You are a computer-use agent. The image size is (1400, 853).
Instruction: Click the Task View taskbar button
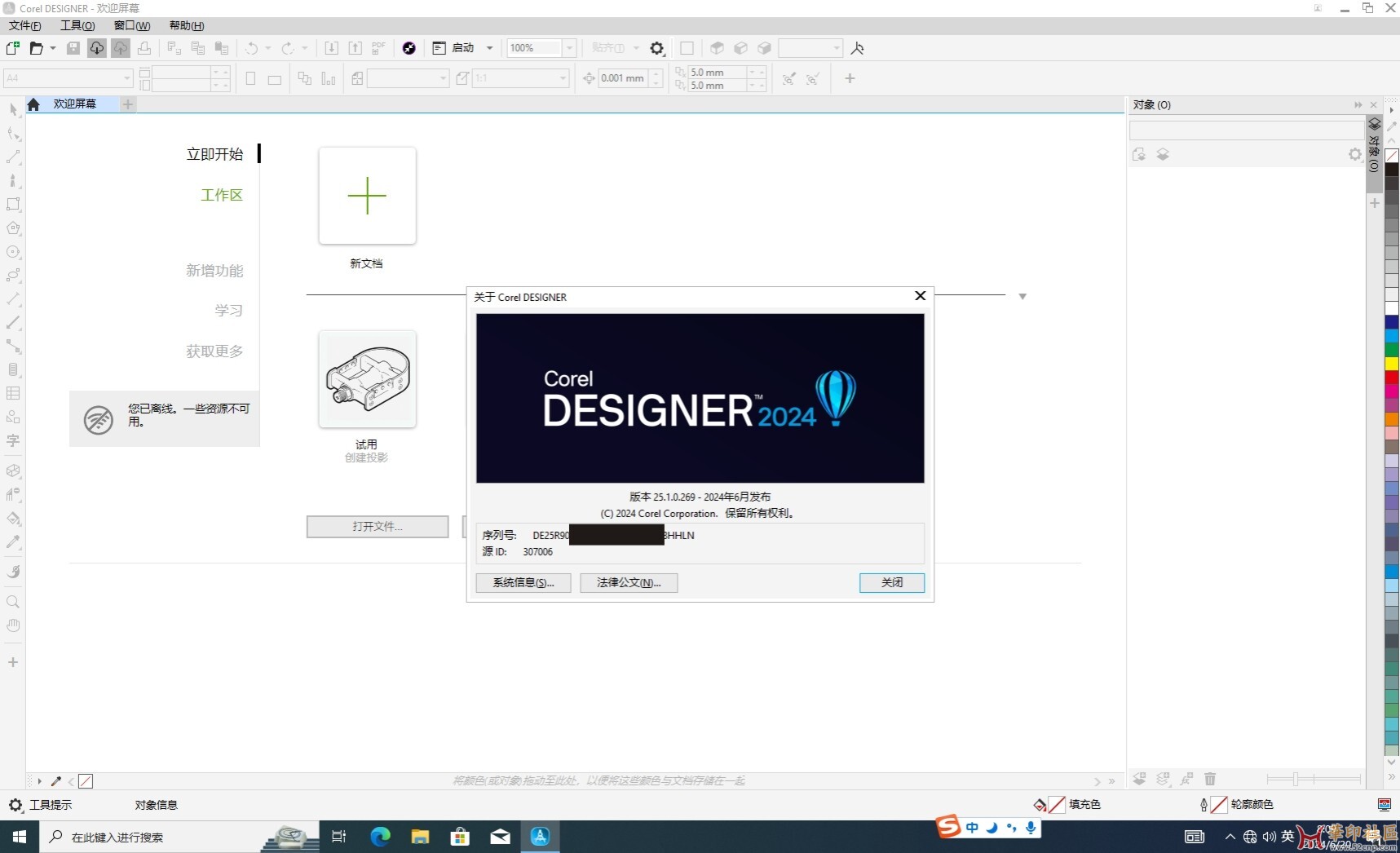pyautogui.click(x=339, y=837)
